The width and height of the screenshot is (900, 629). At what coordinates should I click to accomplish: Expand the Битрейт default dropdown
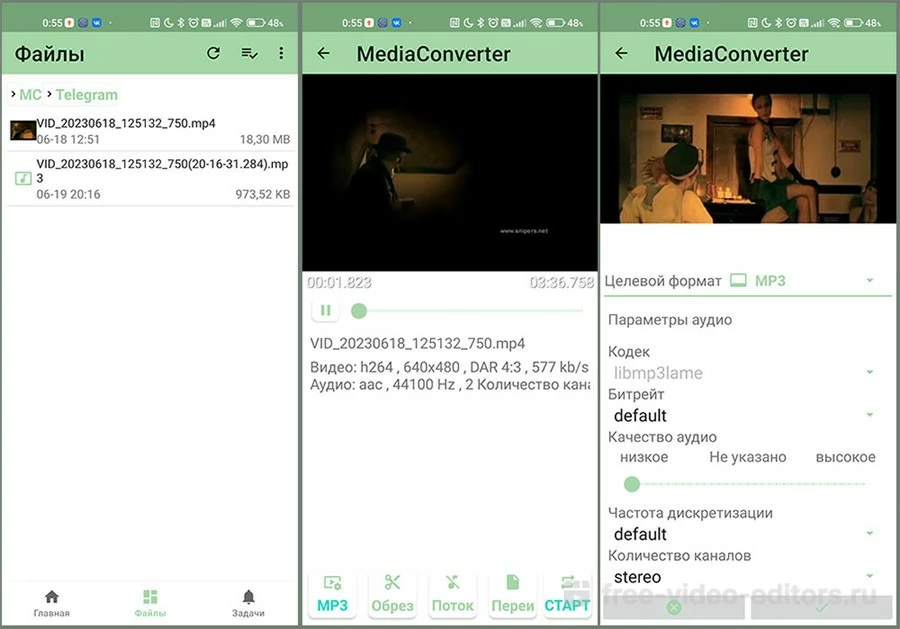[x=743, y=416]
